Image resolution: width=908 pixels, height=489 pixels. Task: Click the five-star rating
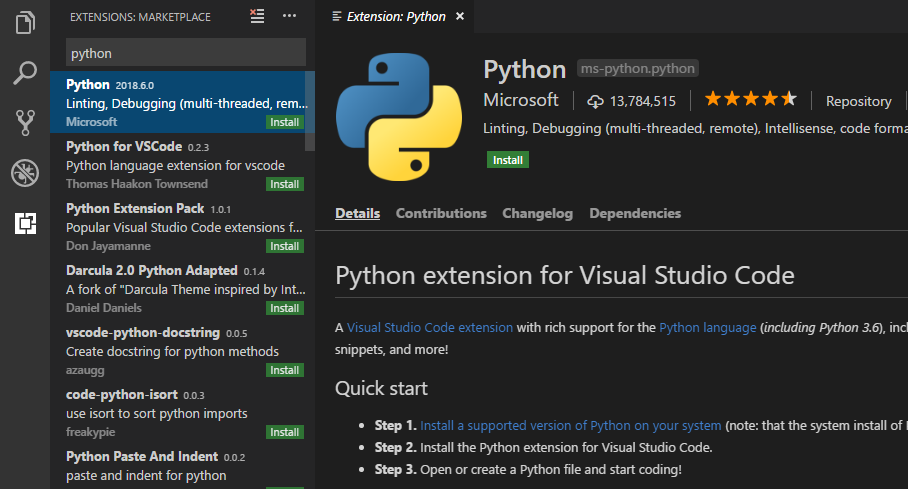point(750,99)
